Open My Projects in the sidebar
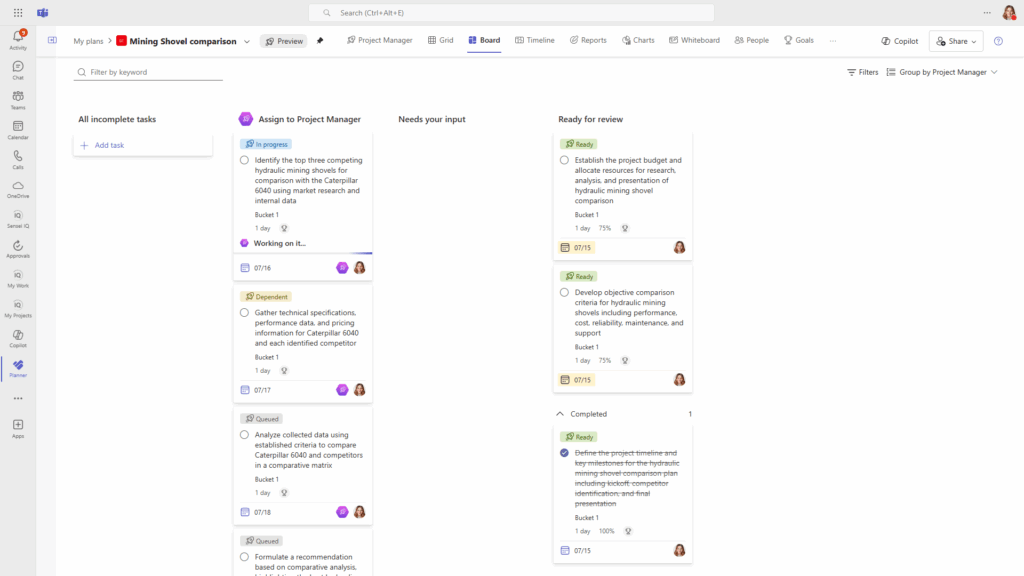1024x576 pixels. coord(18,309)
